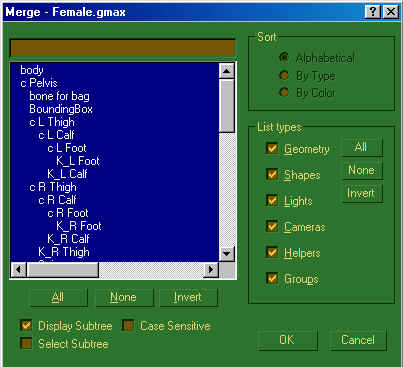403x367 pixels.
Task: Enable the Select Subtree option
Action: [x=26, y=343]
